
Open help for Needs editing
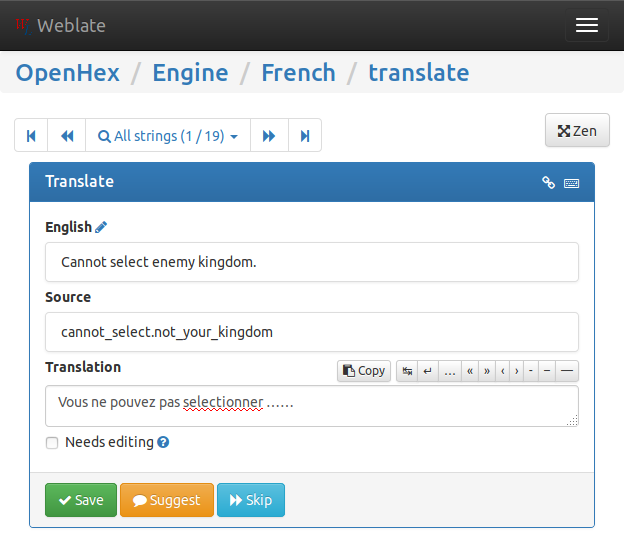click(x=163, y=442)
